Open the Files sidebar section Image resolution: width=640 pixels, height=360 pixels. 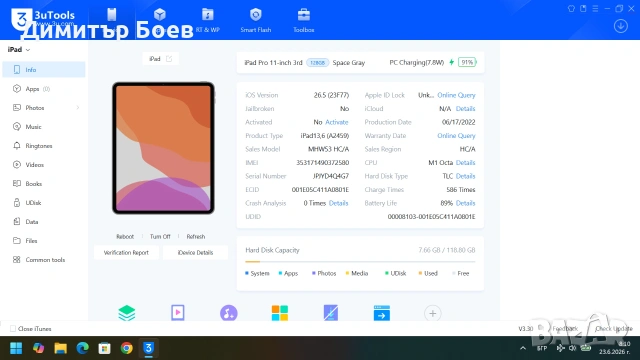[44, 240]
